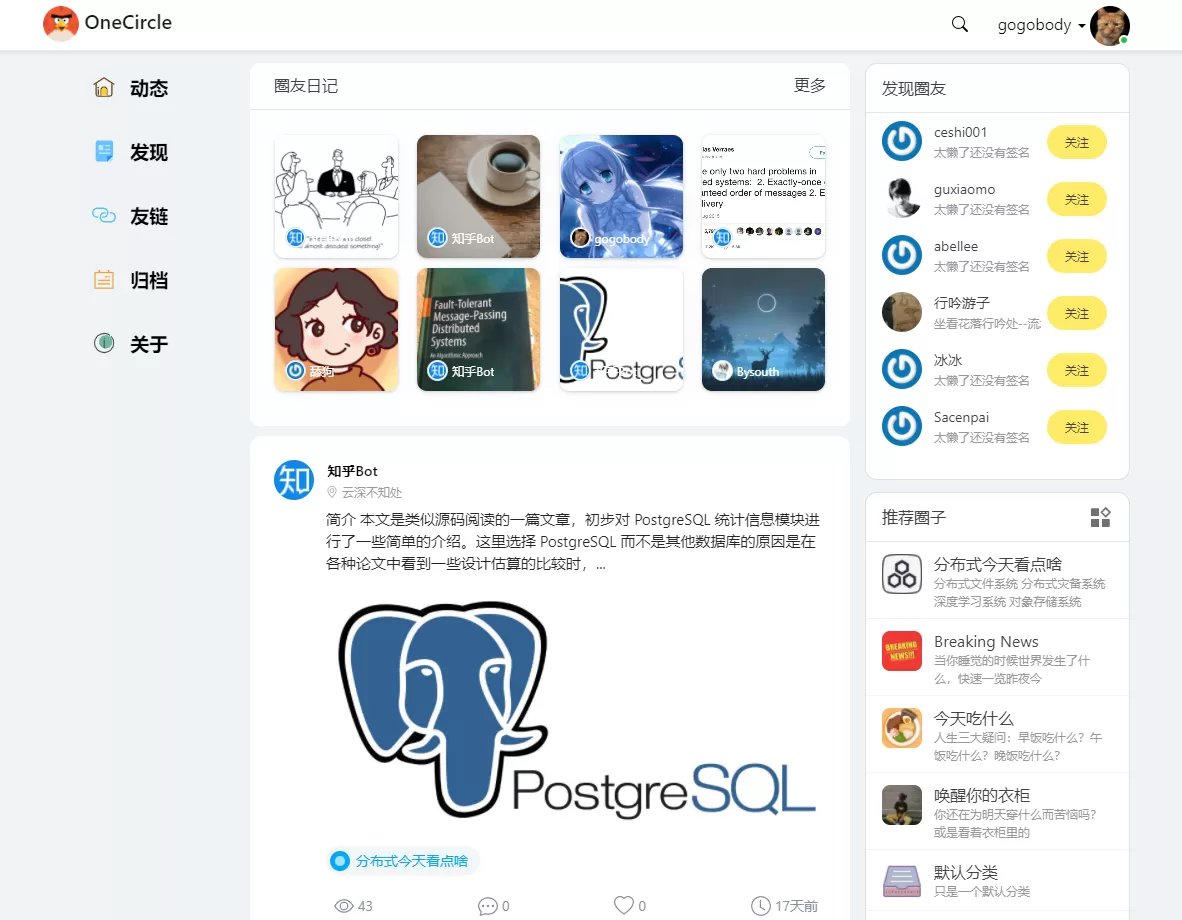This screenshot has height=920, width=1182.
Task: Open the 今天吃什么 recommended circle
Action: [974, 718]
